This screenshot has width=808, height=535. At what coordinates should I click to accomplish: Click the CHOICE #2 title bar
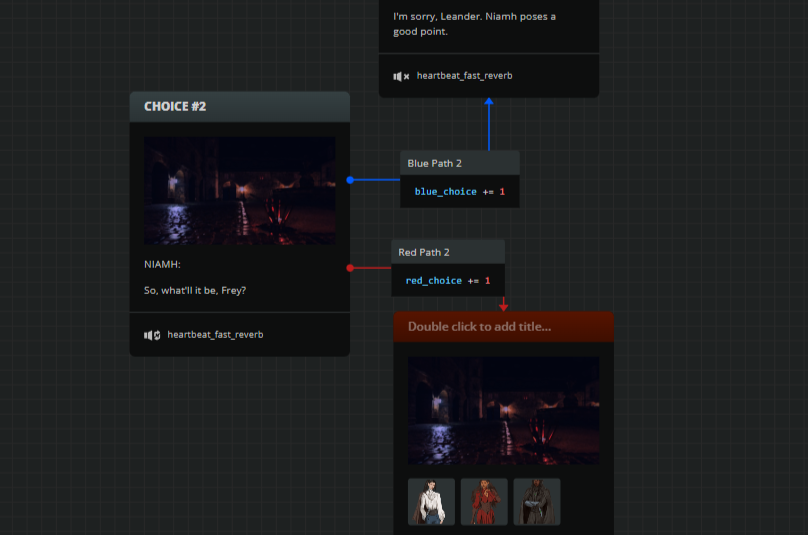point(239,106)
